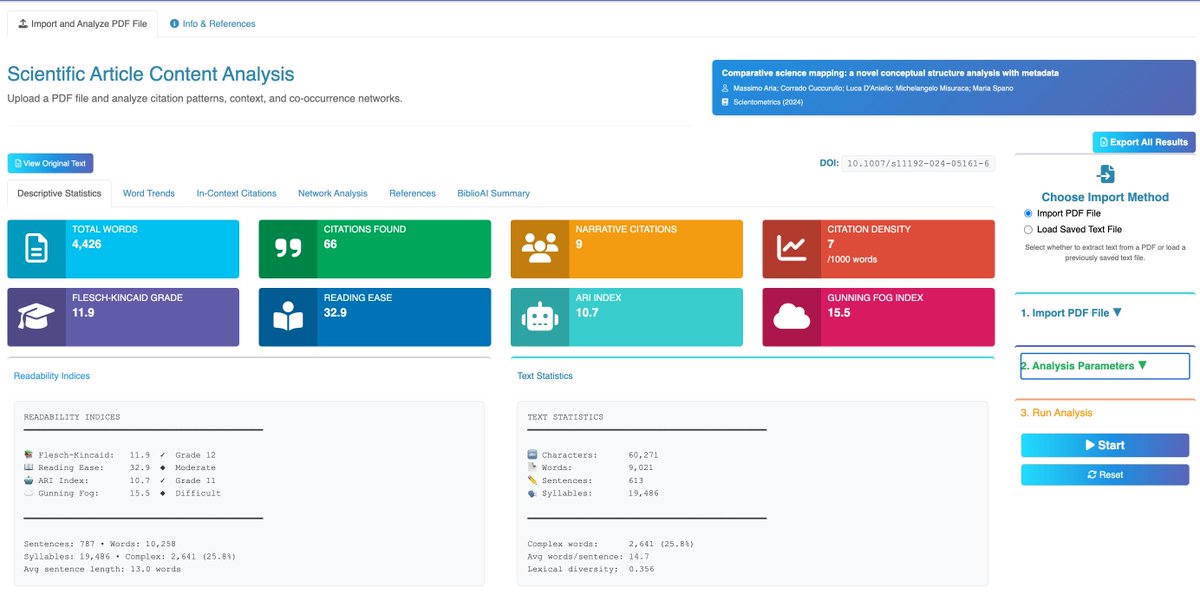Select the Load Saved Text File radio option
Screen dimensions: 1200x601
pyautogui.click(x=1029, y=229)
